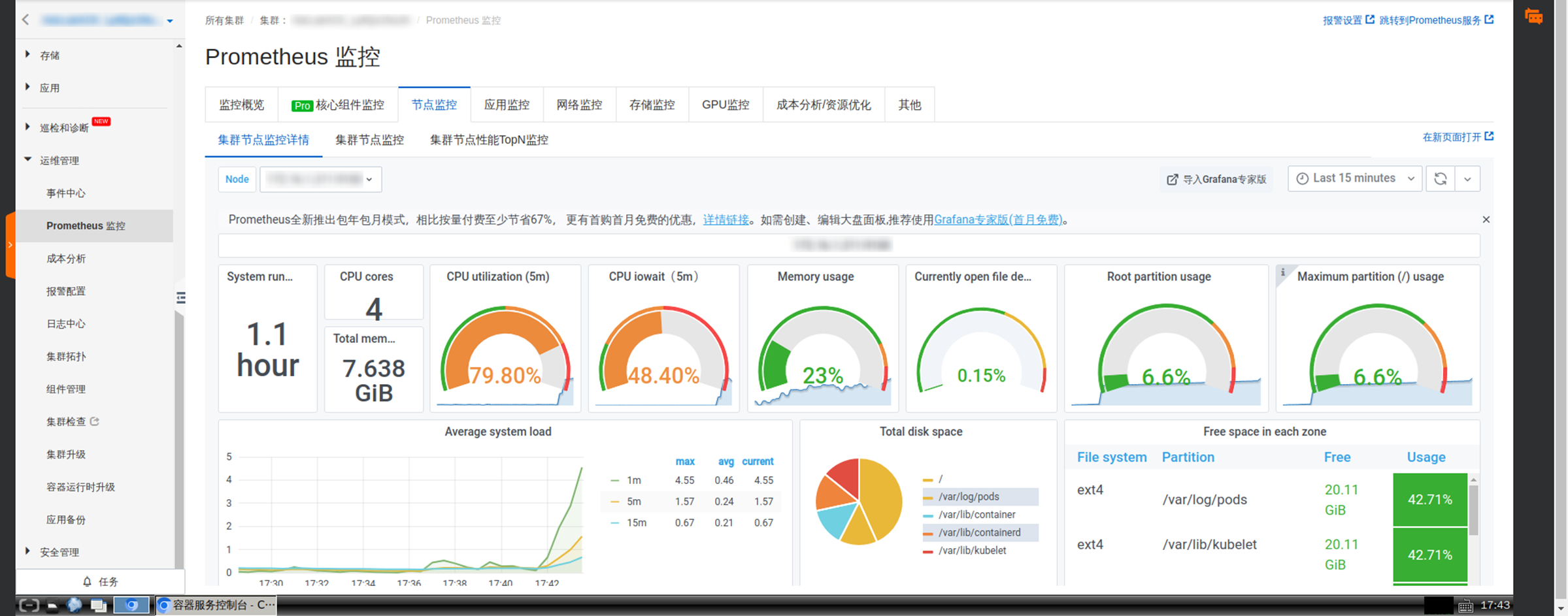Click the back arrow in sidebar header
Viewport: 1568px width, 616px height.
click(25, 20)
